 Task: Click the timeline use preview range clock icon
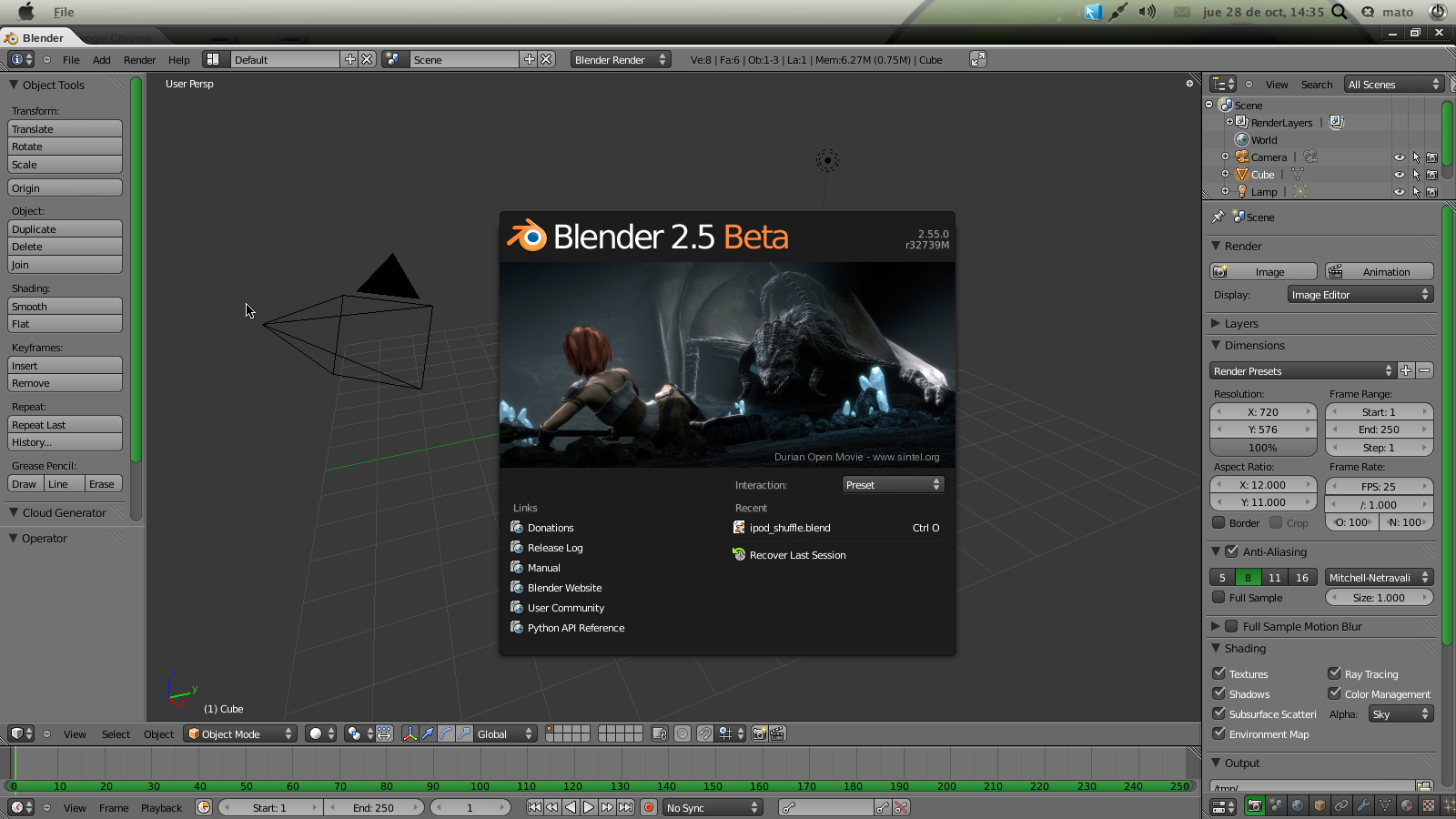click(204, 807)
